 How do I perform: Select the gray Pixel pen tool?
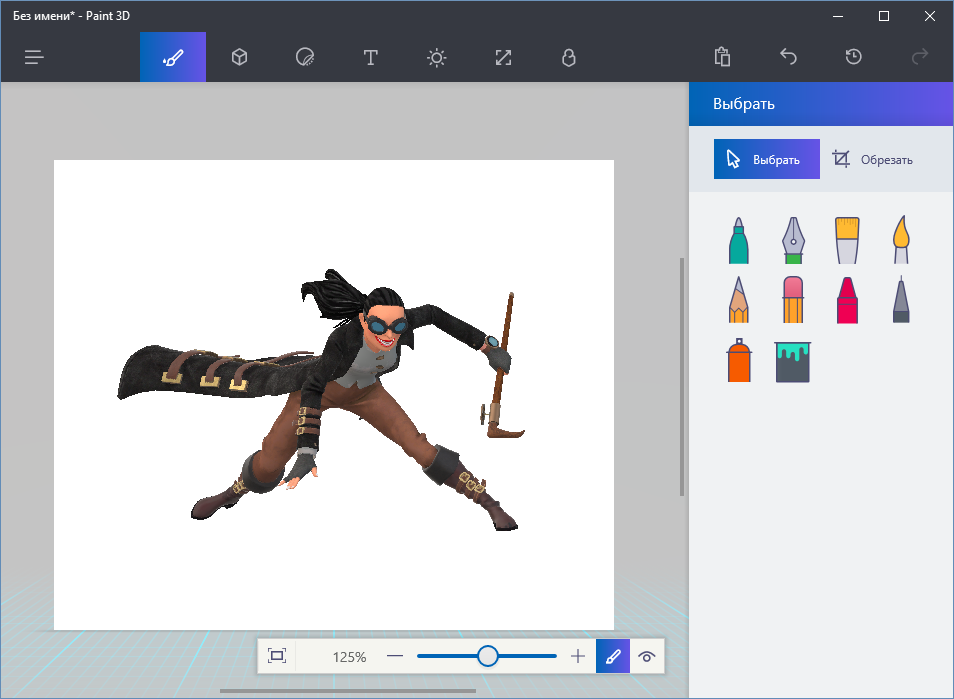pos(901,299)
